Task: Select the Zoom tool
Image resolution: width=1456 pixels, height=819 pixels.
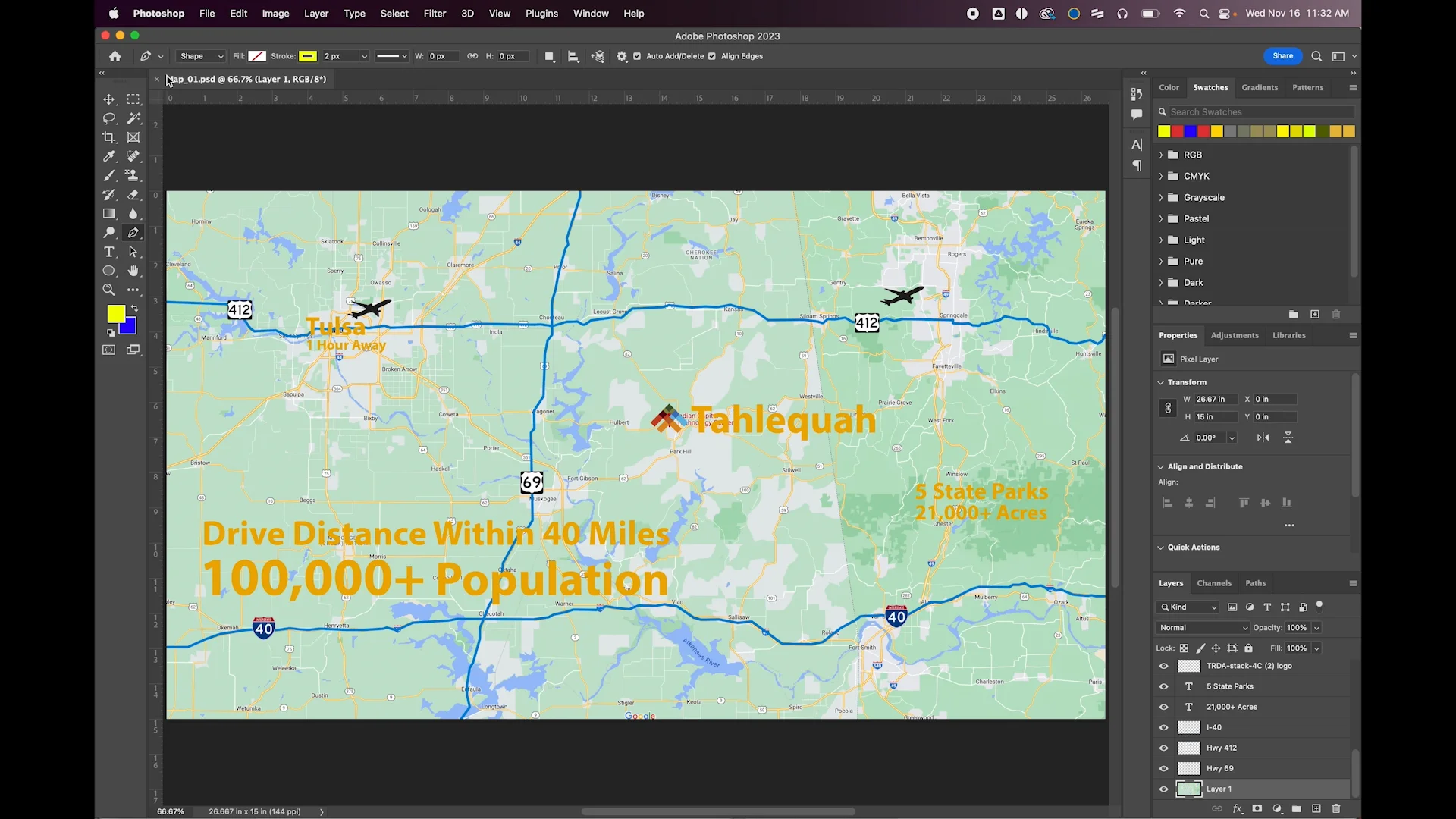Action: click(108, 289)
